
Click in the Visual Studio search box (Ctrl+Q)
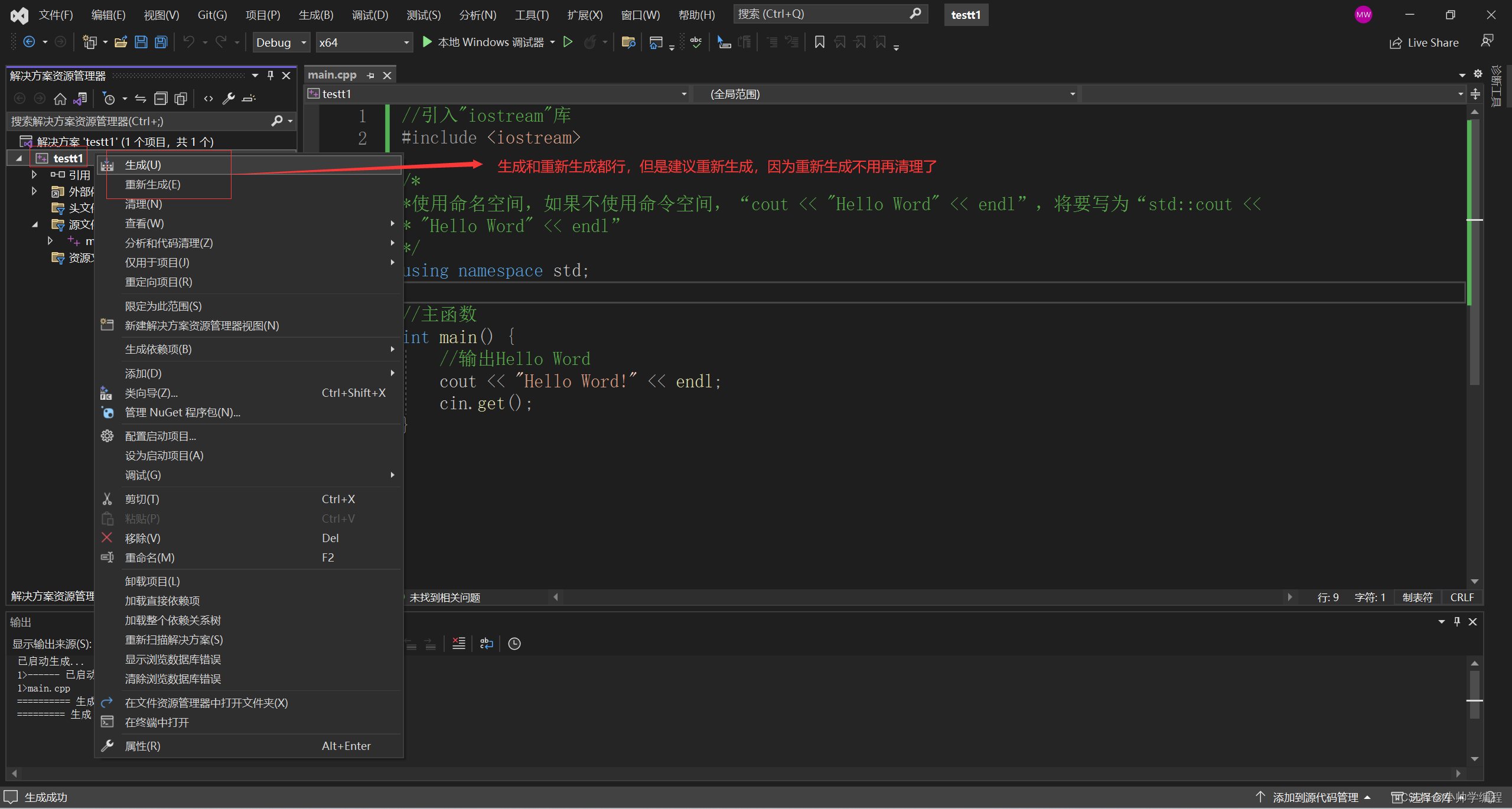(x=830, y=14)
